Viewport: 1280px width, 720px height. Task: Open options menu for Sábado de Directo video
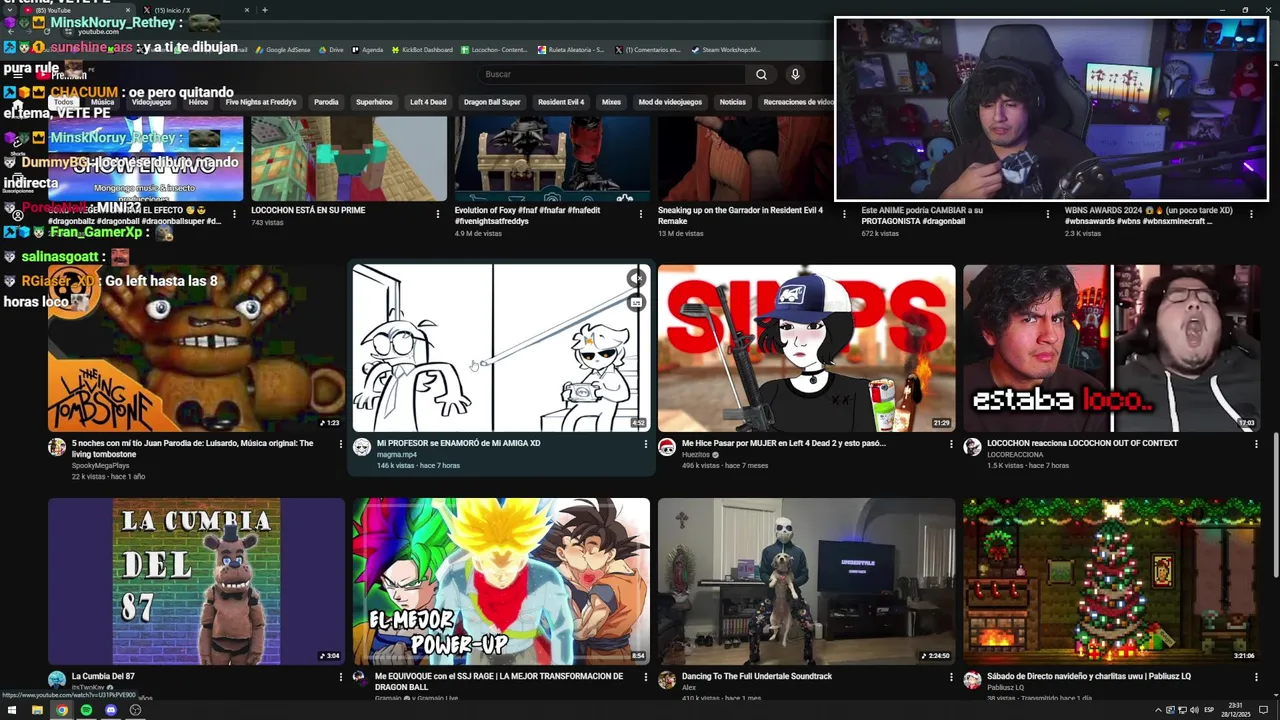tap(1256, 677)
